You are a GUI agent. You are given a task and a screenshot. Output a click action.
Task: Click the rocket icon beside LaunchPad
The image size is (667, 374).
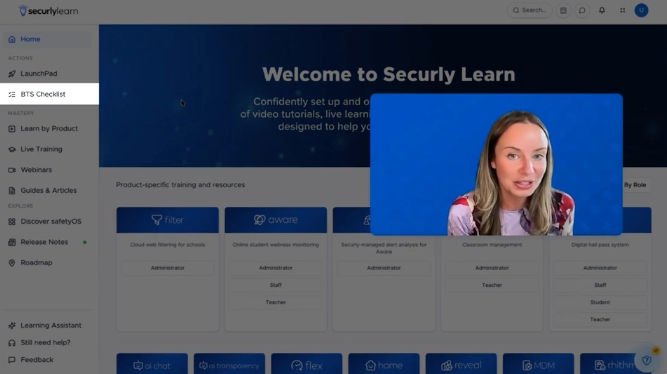(12, 74)
